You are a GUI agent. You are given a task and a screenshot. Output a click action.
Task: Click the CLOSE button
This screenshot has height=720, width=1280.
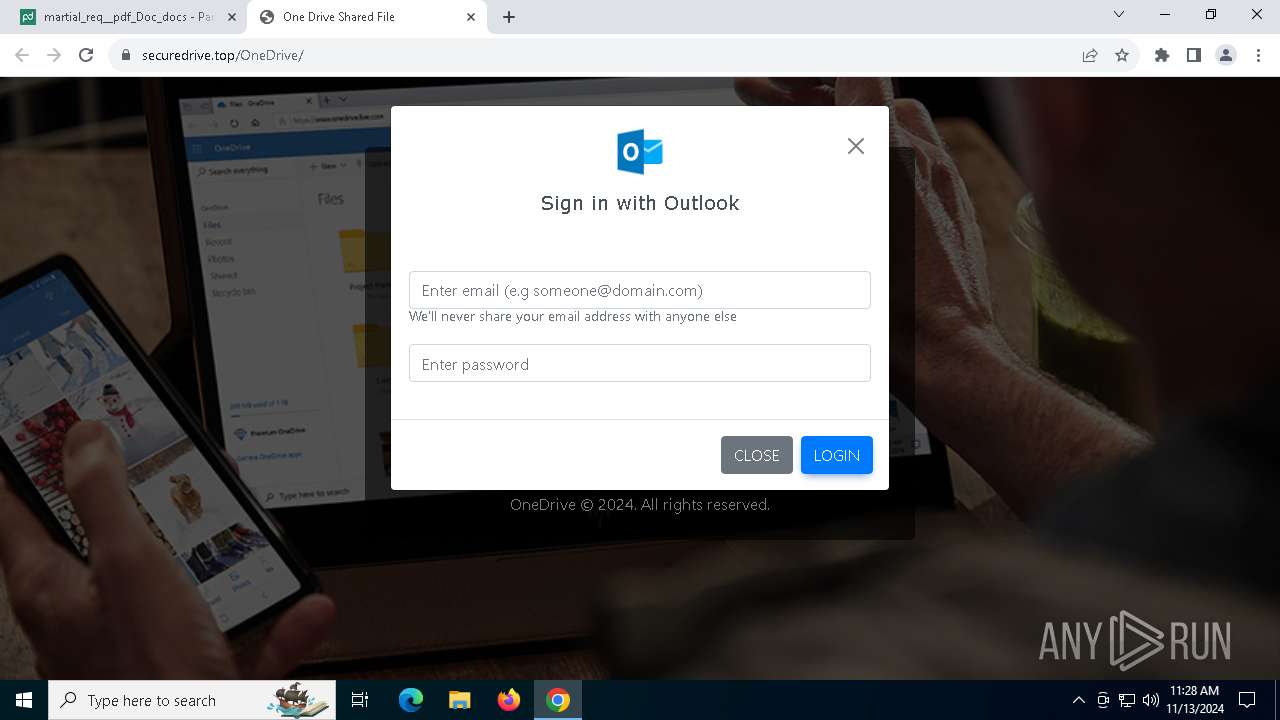757,455
